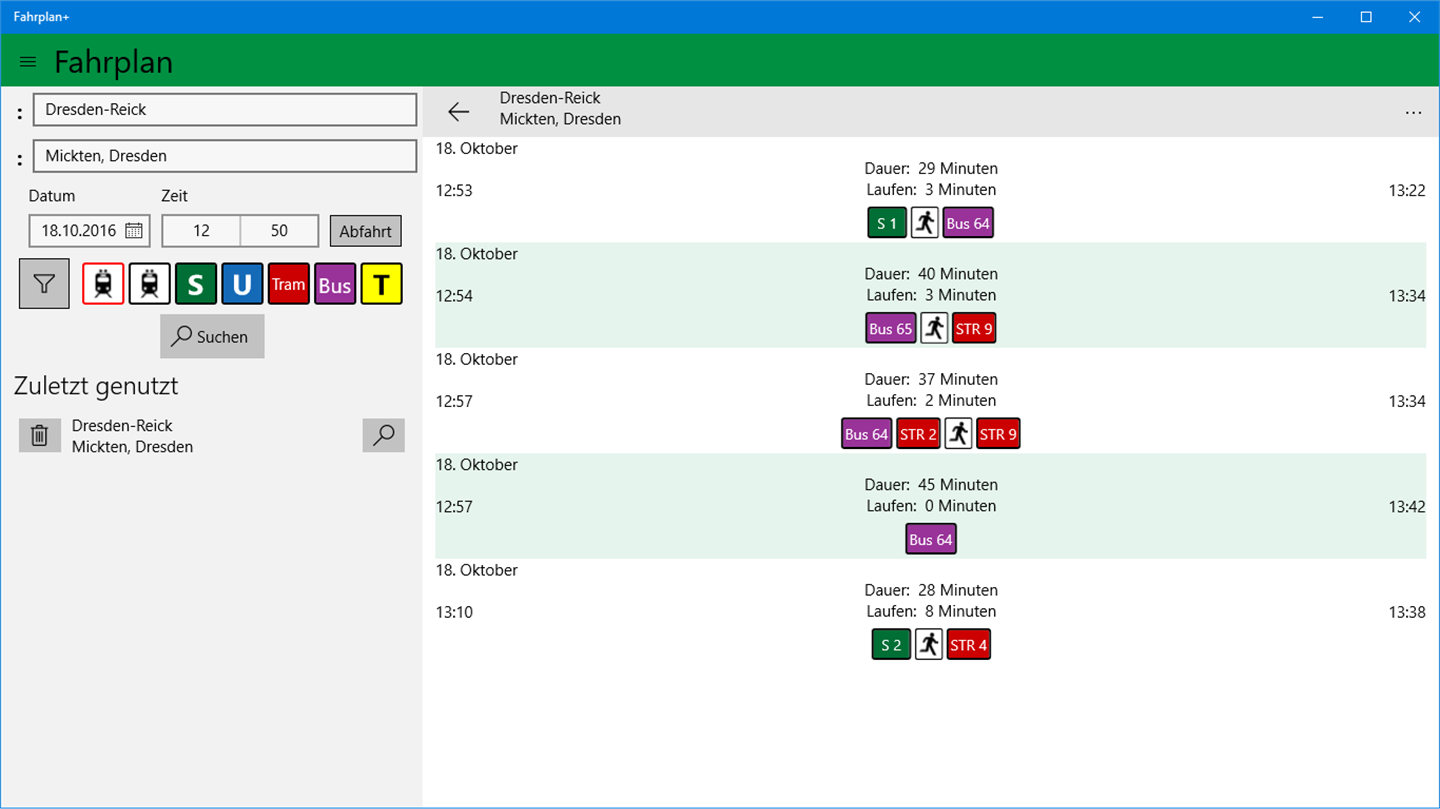The height and width of the screenshot is (809, 1440).
Task: Open the funnel filter options
Action: click(44, 284)
